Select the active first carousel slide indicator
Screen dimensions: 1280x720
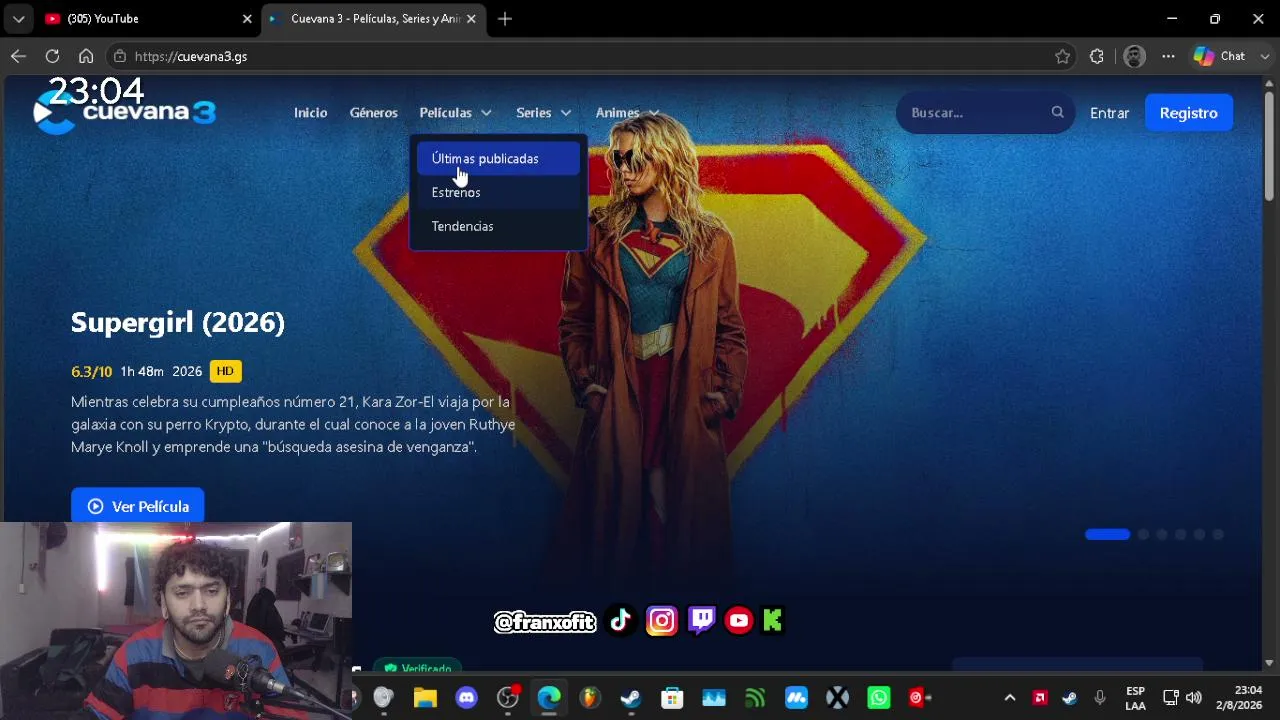(x=1107, y=534)
